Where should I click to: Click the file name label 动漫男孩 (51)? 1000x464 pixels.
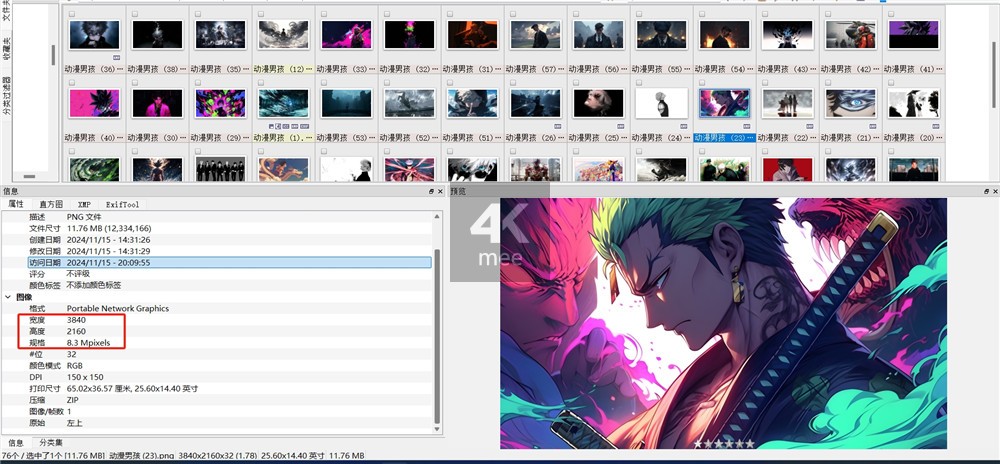pos(472,138)
